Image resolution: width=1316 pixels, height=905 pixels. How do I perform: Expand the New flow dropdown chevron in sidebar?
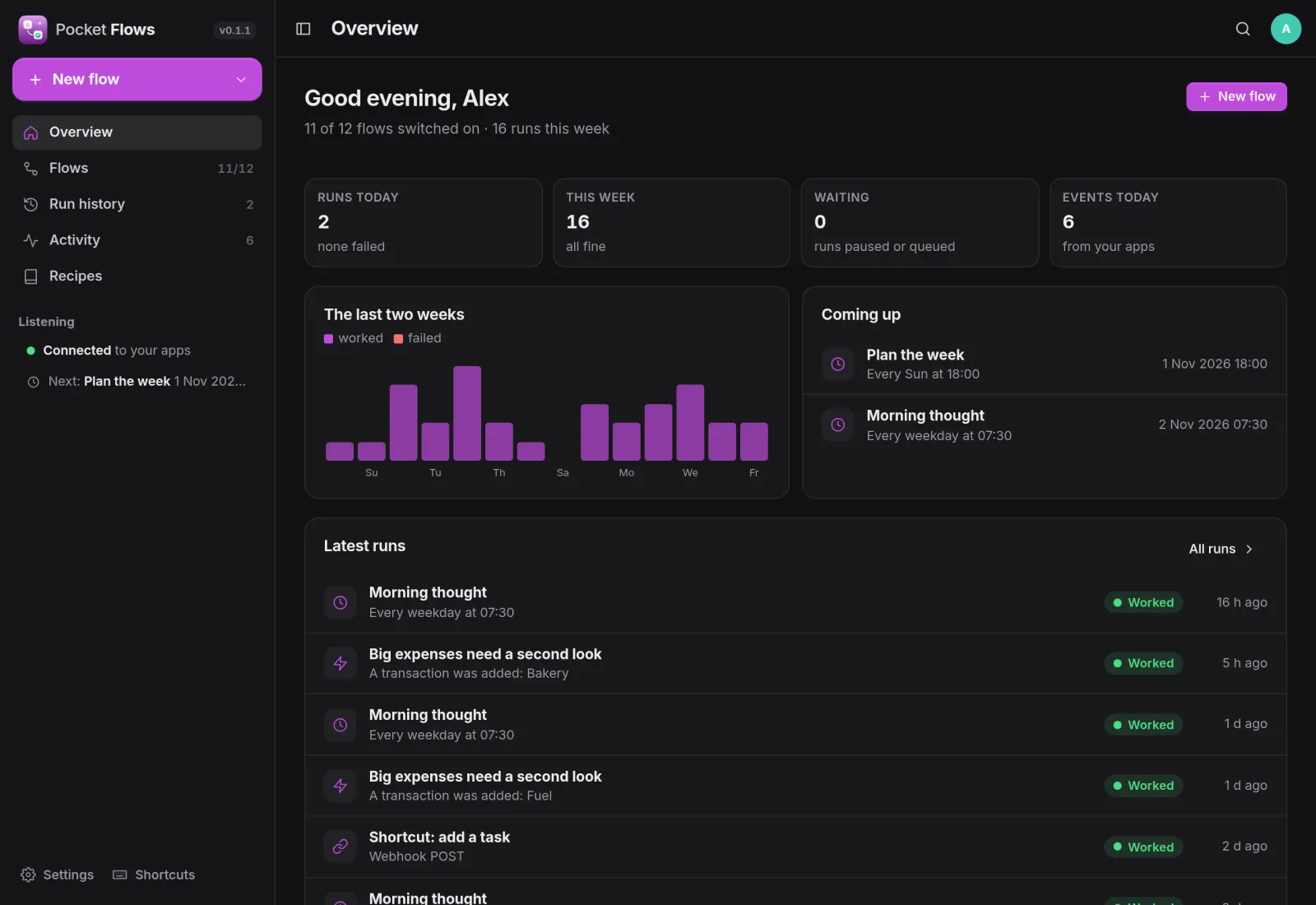tap(241, 80)
